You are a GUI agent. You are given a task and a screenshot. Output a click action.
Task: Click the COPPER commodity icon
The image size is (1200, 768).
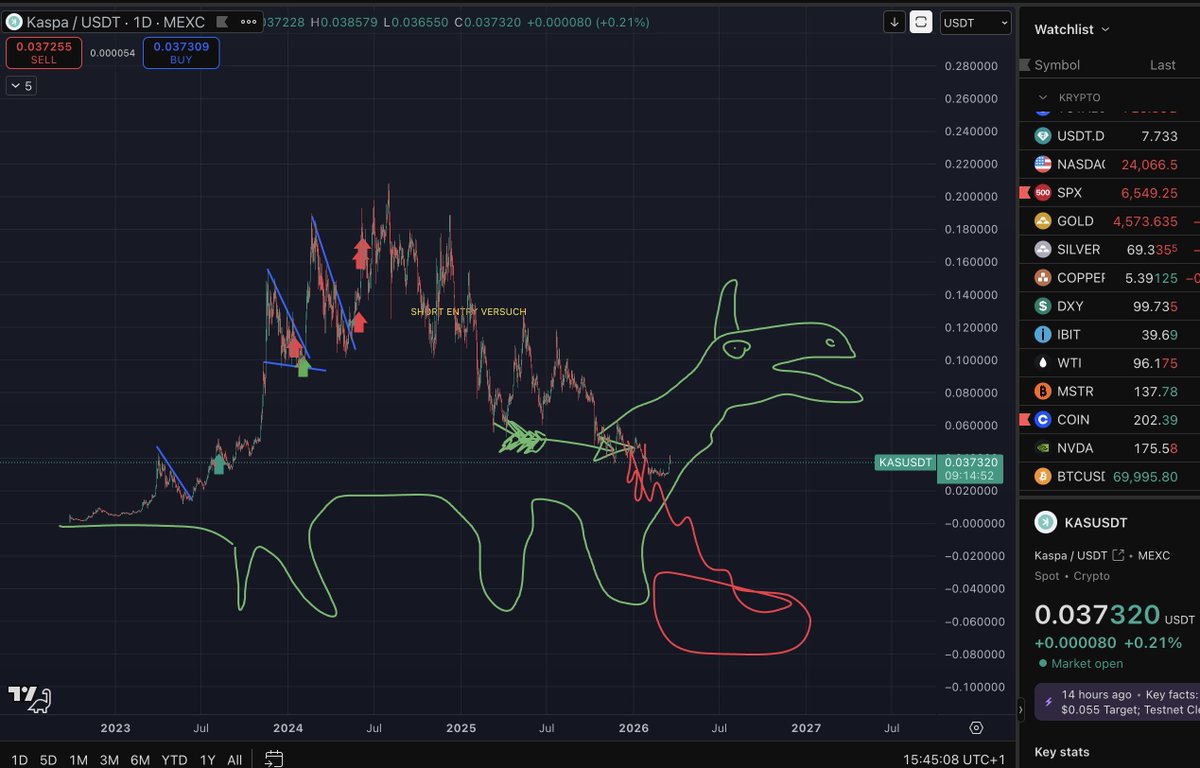coord(1043,277)
